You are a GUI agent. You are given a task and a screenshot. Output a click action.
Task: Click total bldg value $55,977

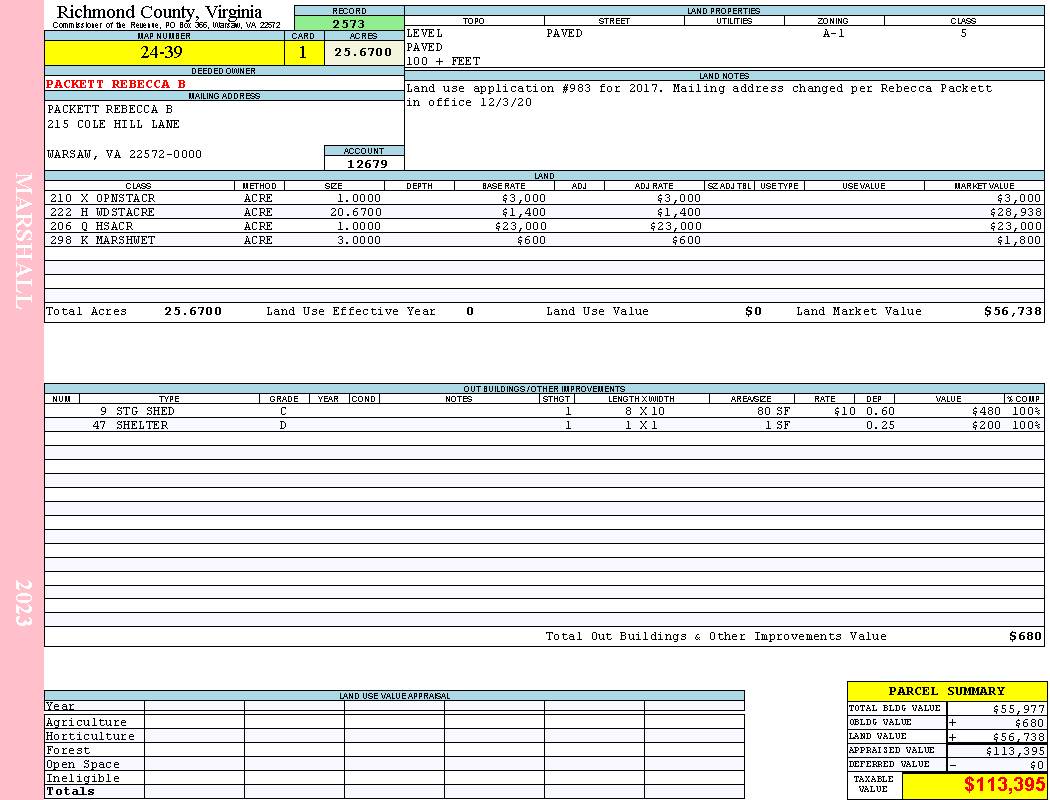click(x=1018, y=709)
